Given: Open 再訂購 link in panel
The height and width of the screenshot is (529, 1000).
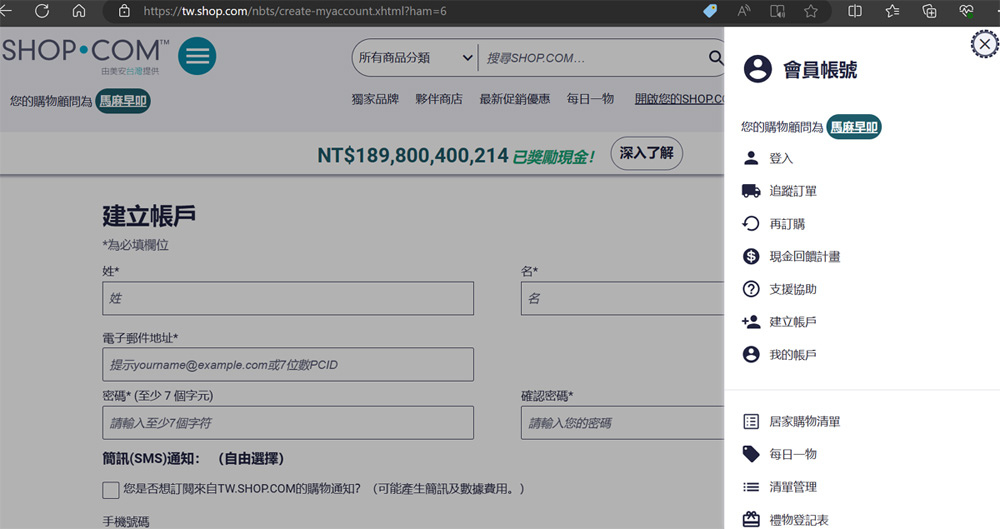Looking at the screenshot, I should click(787, 224).
